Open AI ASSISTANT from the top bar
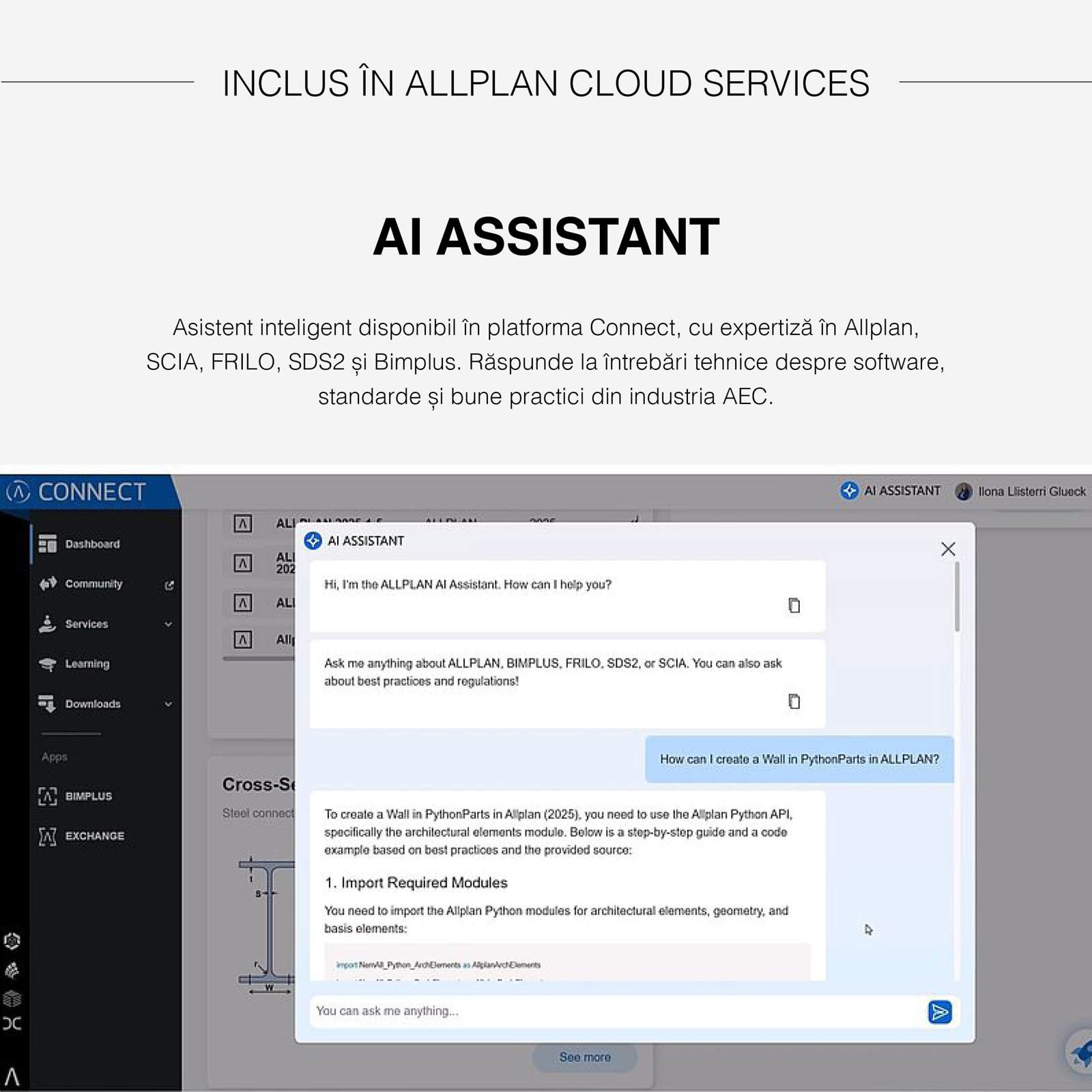 (891, 491)
